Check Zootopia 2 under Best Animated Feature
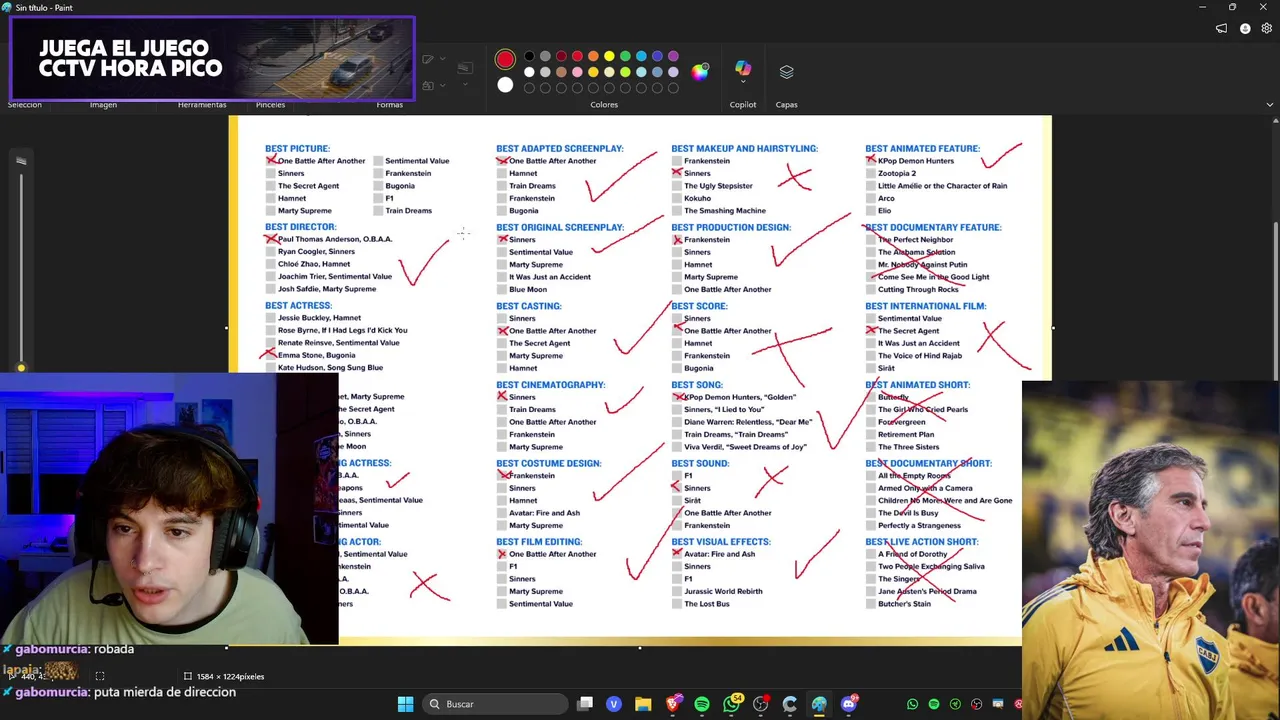1280x720 pixels. tap(871, 173)
